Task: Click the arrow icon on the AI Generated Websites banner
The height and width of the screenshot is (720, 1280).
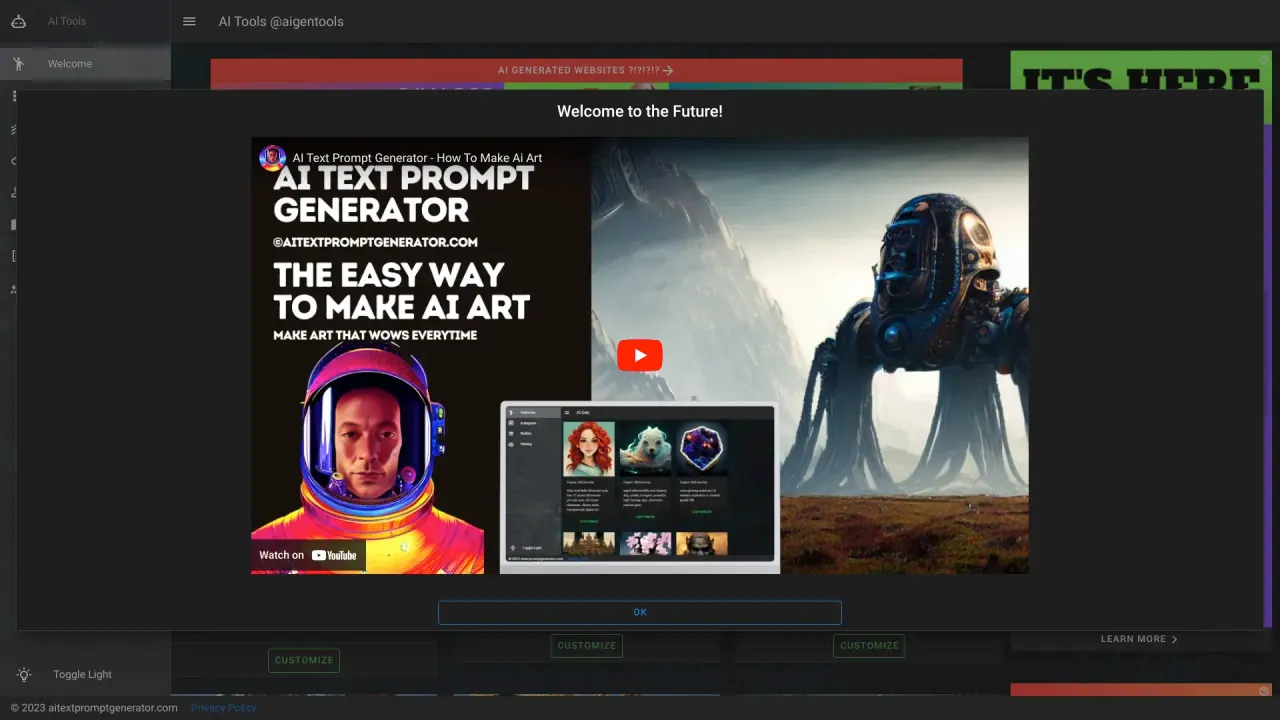Action: pyautogui.click(x=668, y=71)
